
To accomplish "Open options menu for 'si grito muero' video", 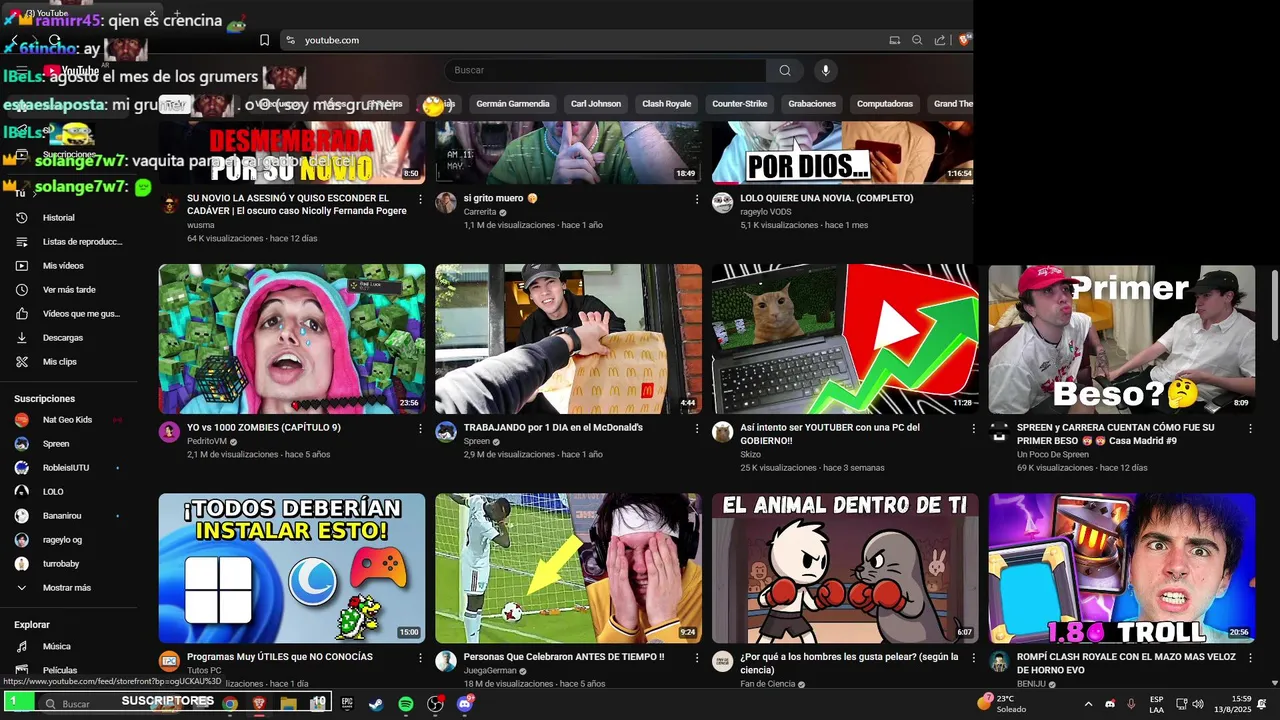I will pyautogui.click(x=697, y=199).
